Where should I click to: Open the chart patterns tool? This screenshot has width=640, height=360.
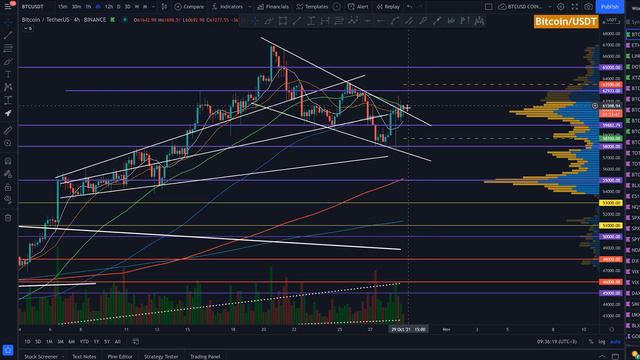pyautogui.click(x=8, y=87)
